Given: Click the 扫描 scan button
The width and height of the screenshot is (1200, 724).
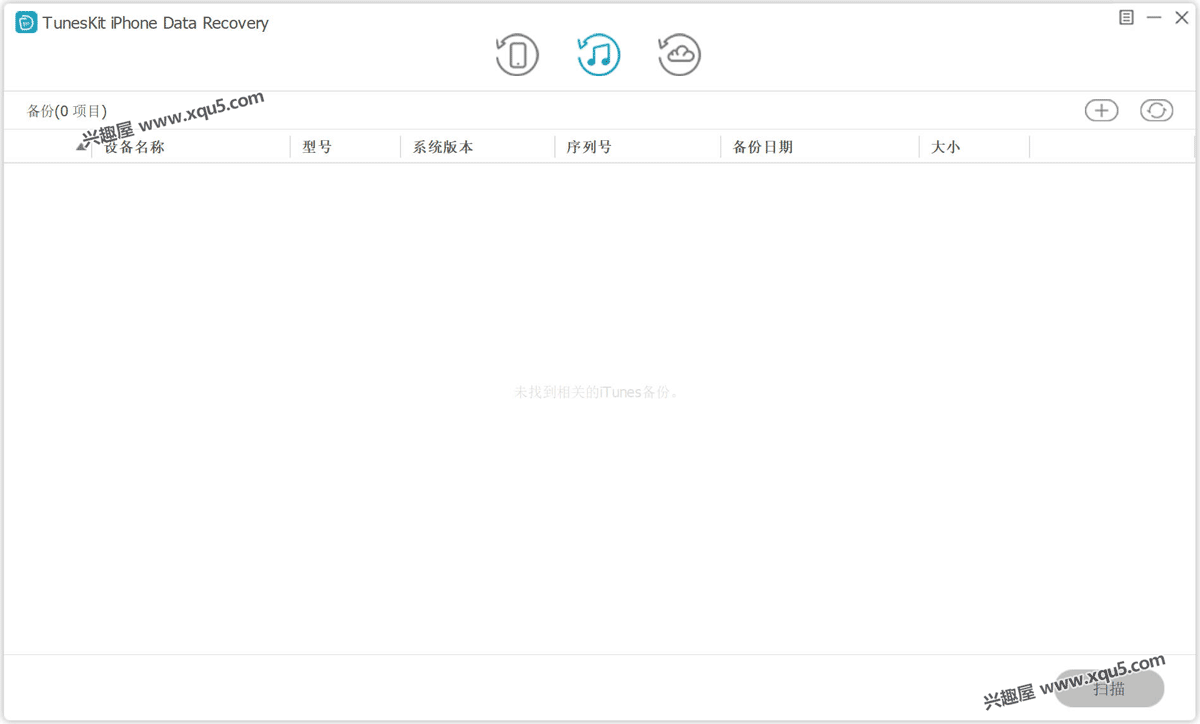Looking at the screenshot, I should (x=1109, y=689).
